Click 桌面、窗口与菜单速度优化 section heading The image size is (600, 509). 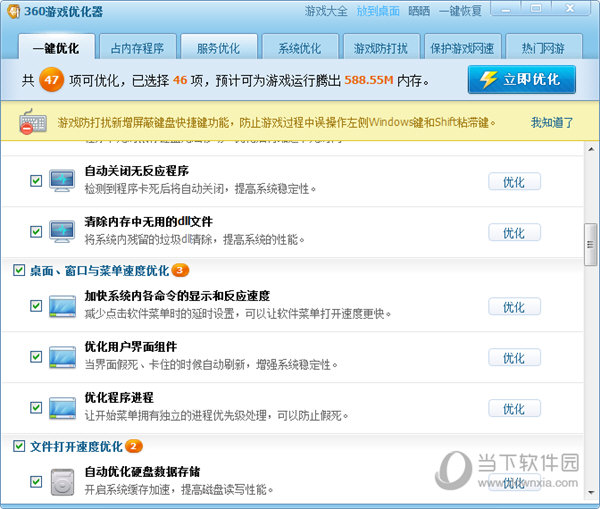click(x=99, y=271)
